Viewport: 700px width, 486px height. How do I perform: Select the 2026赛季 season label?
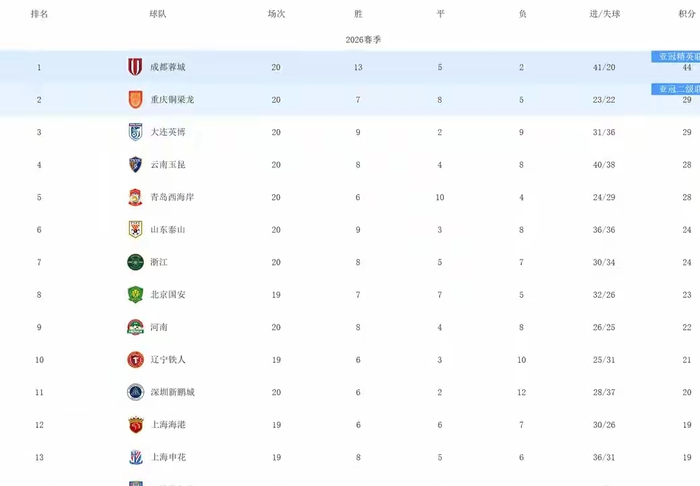363,40
